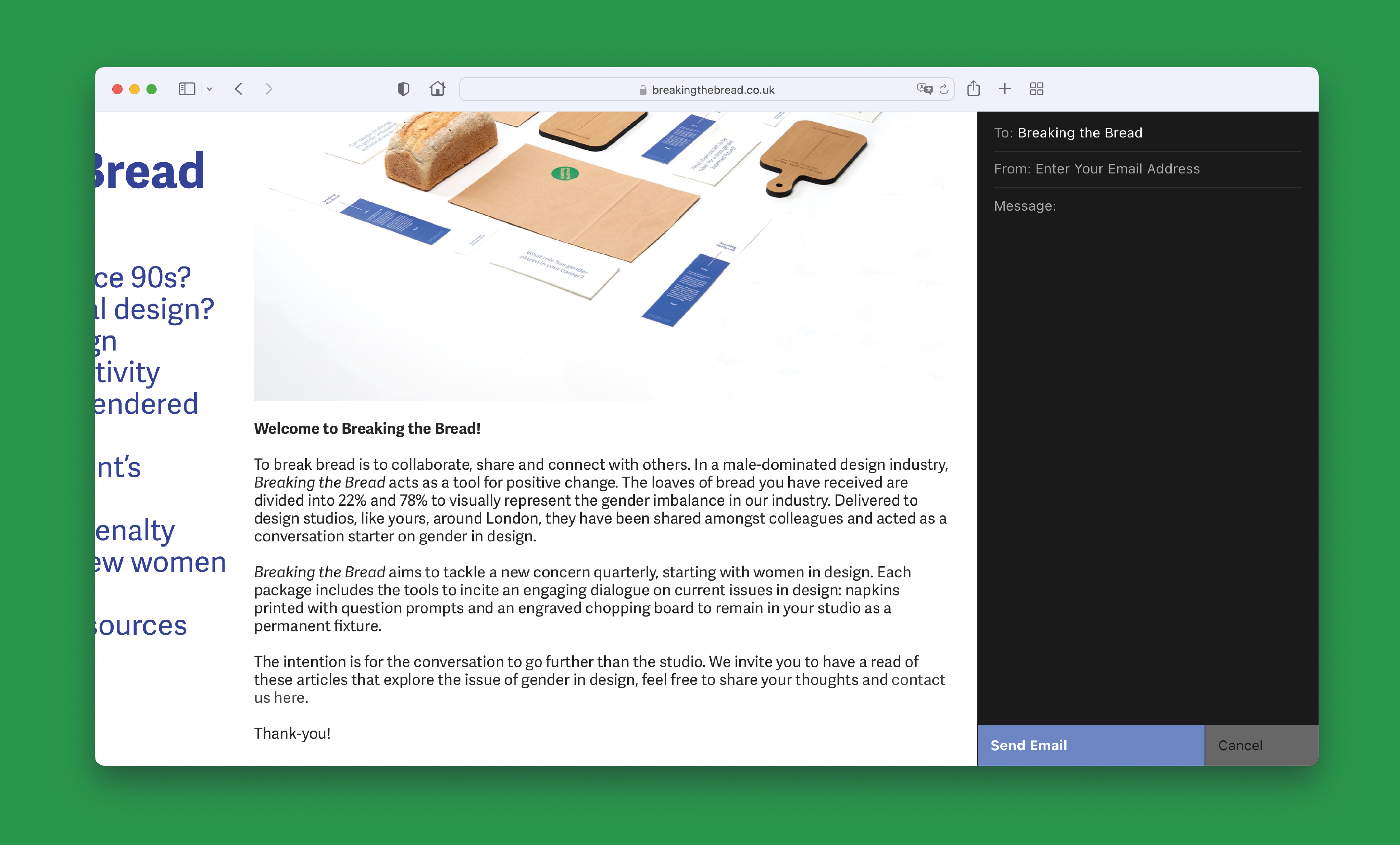The width and height of the screenshot is (1400, 845).
Task: Click the breakingthebread.co.uk address bar
Action: click(x=706, y=90)
